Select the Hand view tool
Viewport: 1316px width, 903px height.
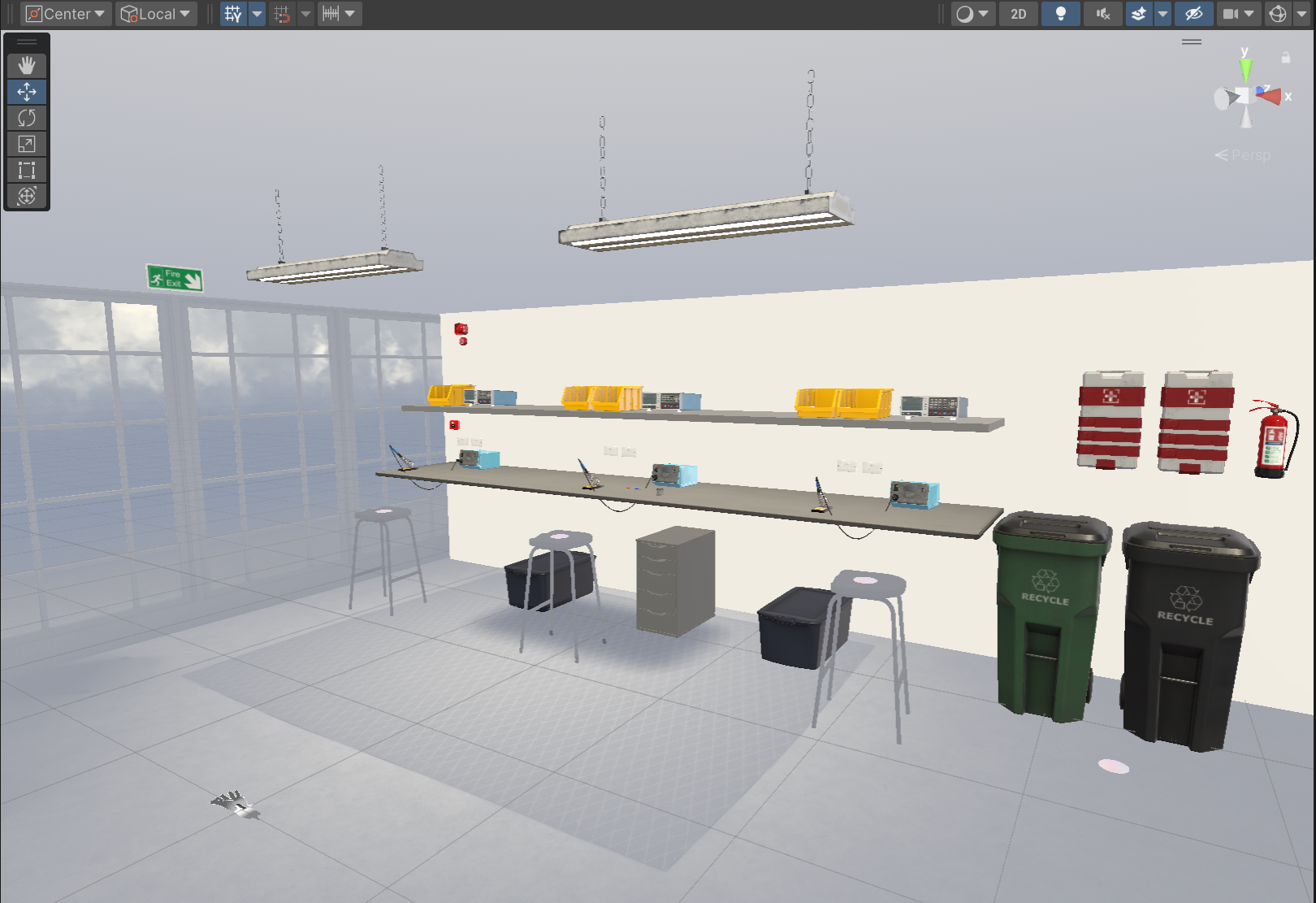[27, 66]
